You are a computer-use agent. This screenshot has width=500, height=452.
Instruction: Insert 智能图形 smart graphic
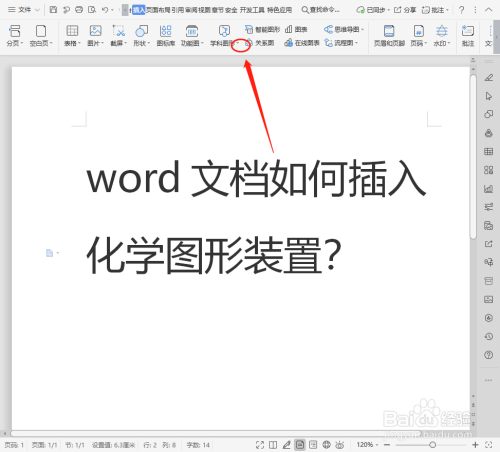coord(262,29)
